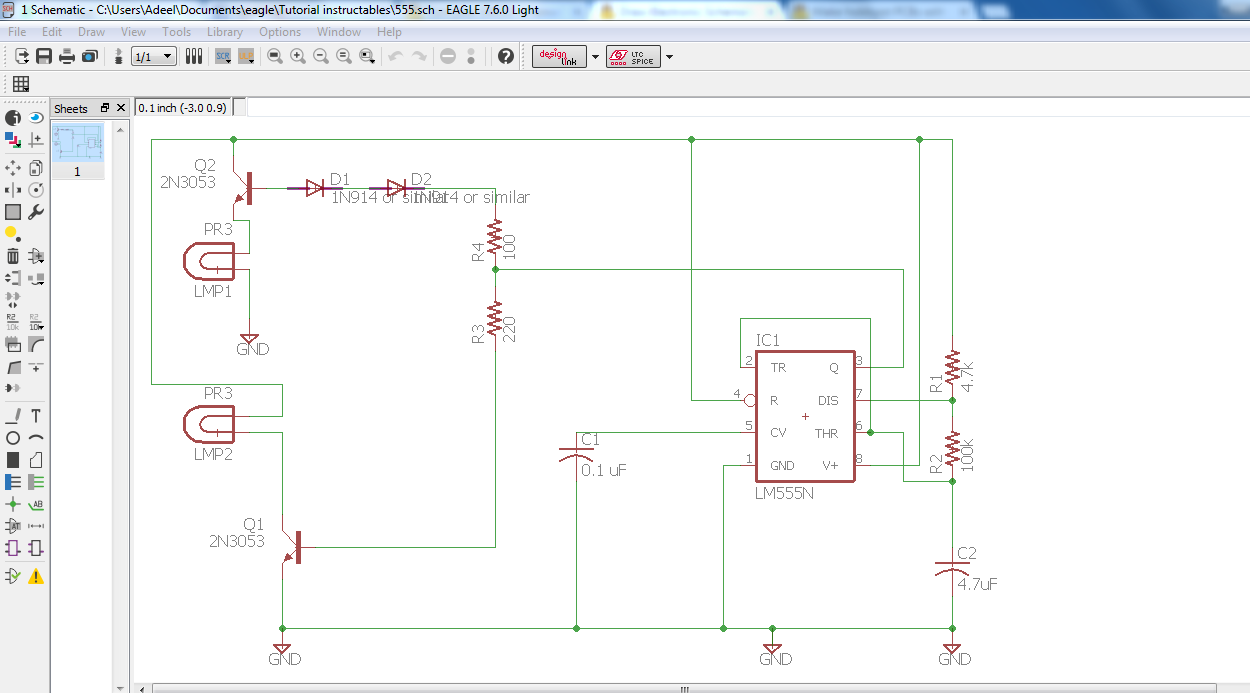Run a script with the SCR icon

pos(220,56)
